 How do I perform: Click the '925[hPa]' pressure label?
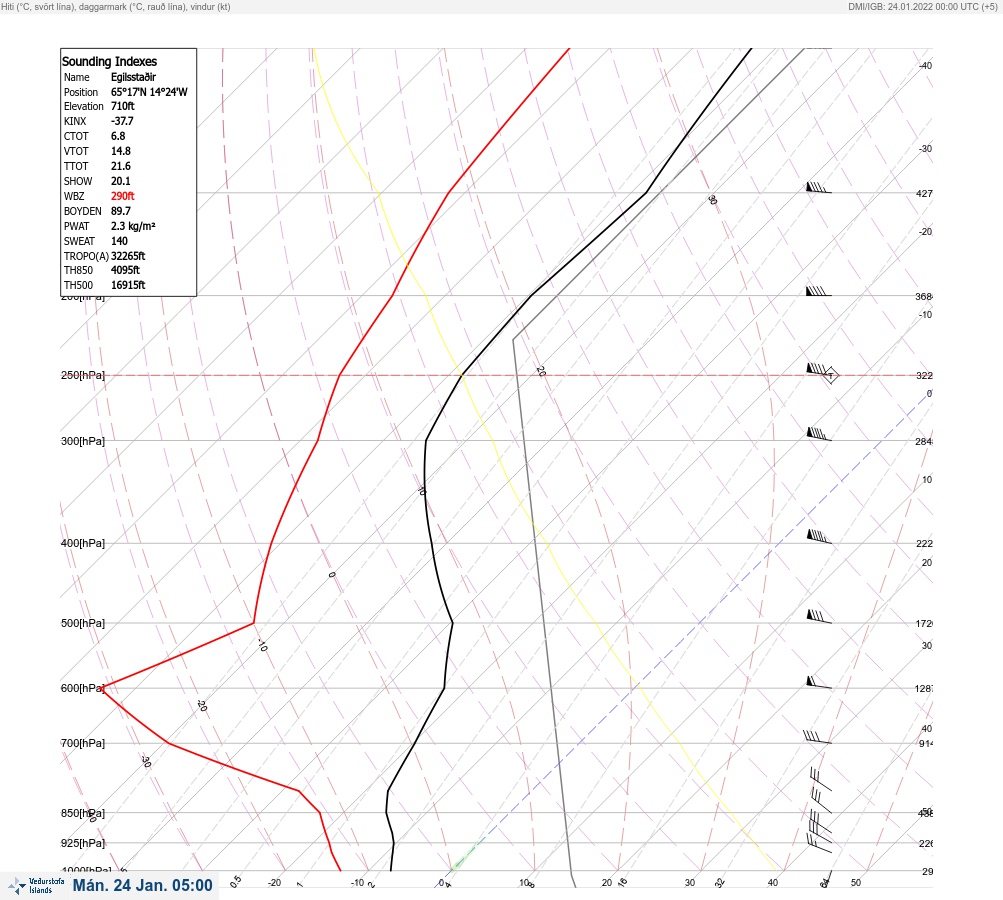click(x=83, y=843)
